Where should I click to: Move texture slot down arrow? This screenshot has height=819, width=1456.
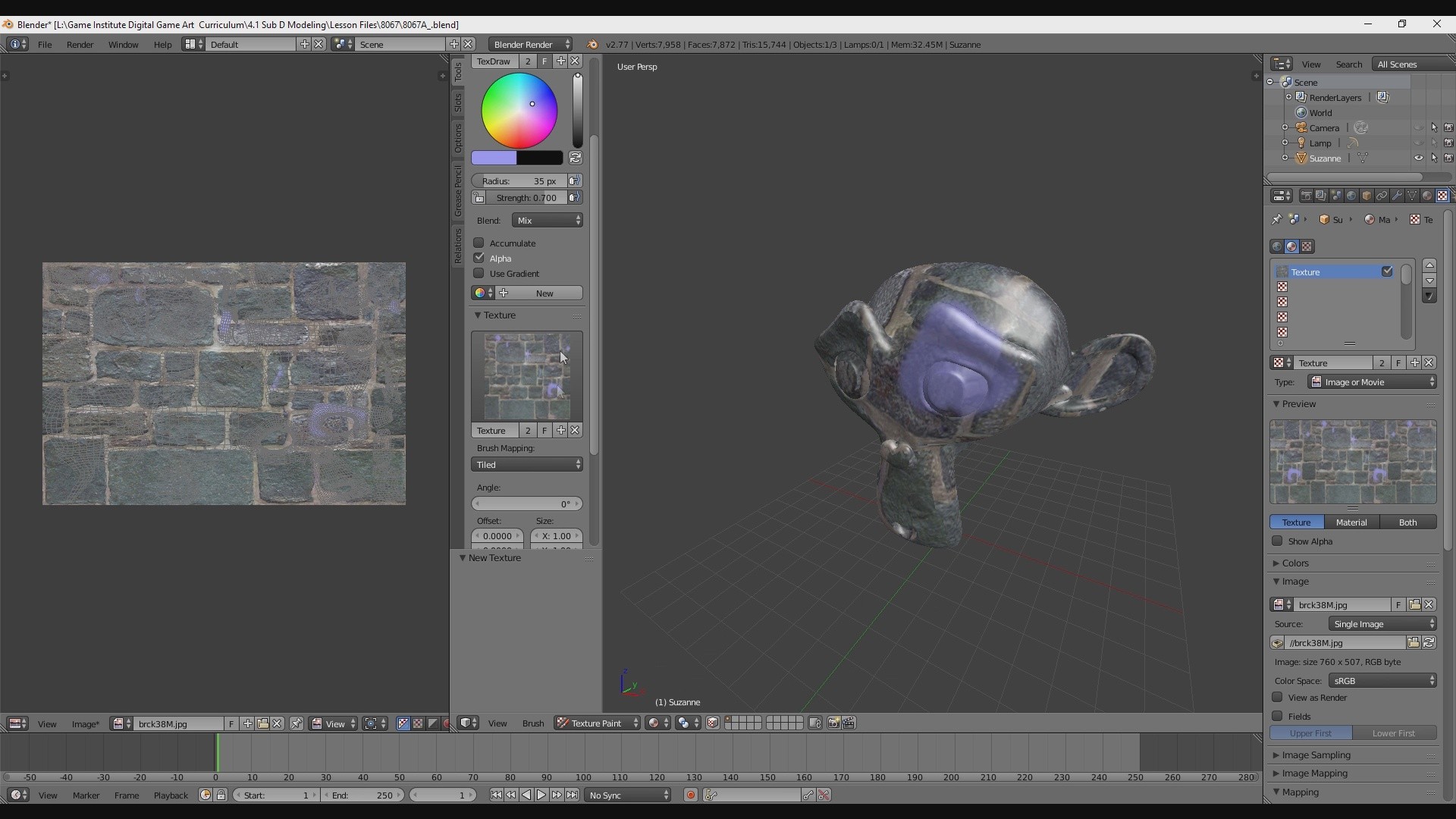(x=1429, y=281)
